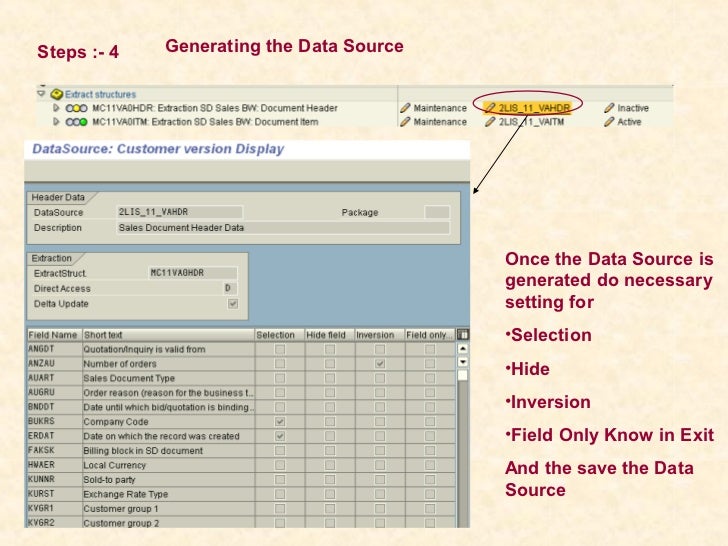Click the Description field Sales Document Header Data

pos(283,228)
